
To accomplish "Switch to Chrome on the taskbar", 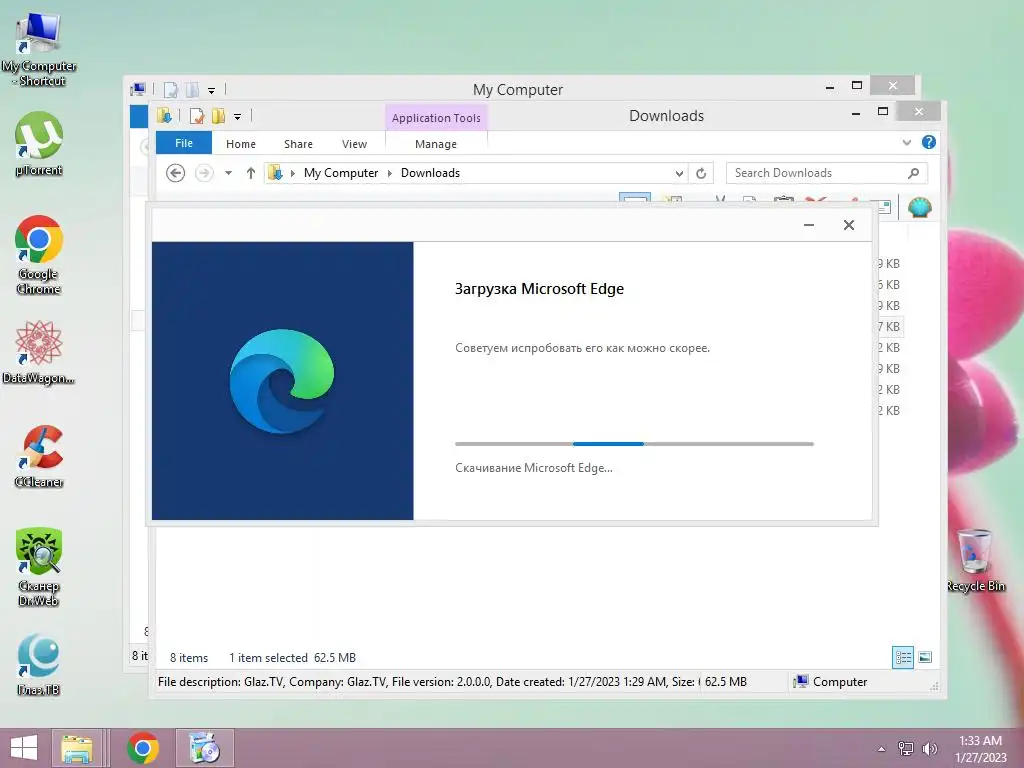I will click(142, 748).
